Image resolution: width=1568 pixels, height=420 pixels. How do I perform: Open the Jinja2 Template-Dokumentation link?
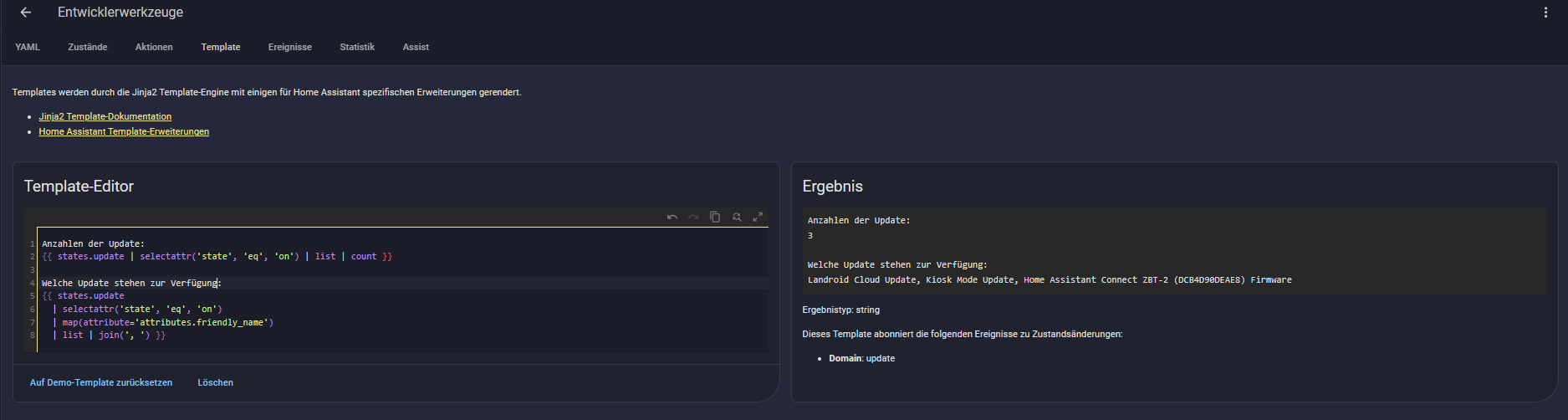click(x=105, y=117)
